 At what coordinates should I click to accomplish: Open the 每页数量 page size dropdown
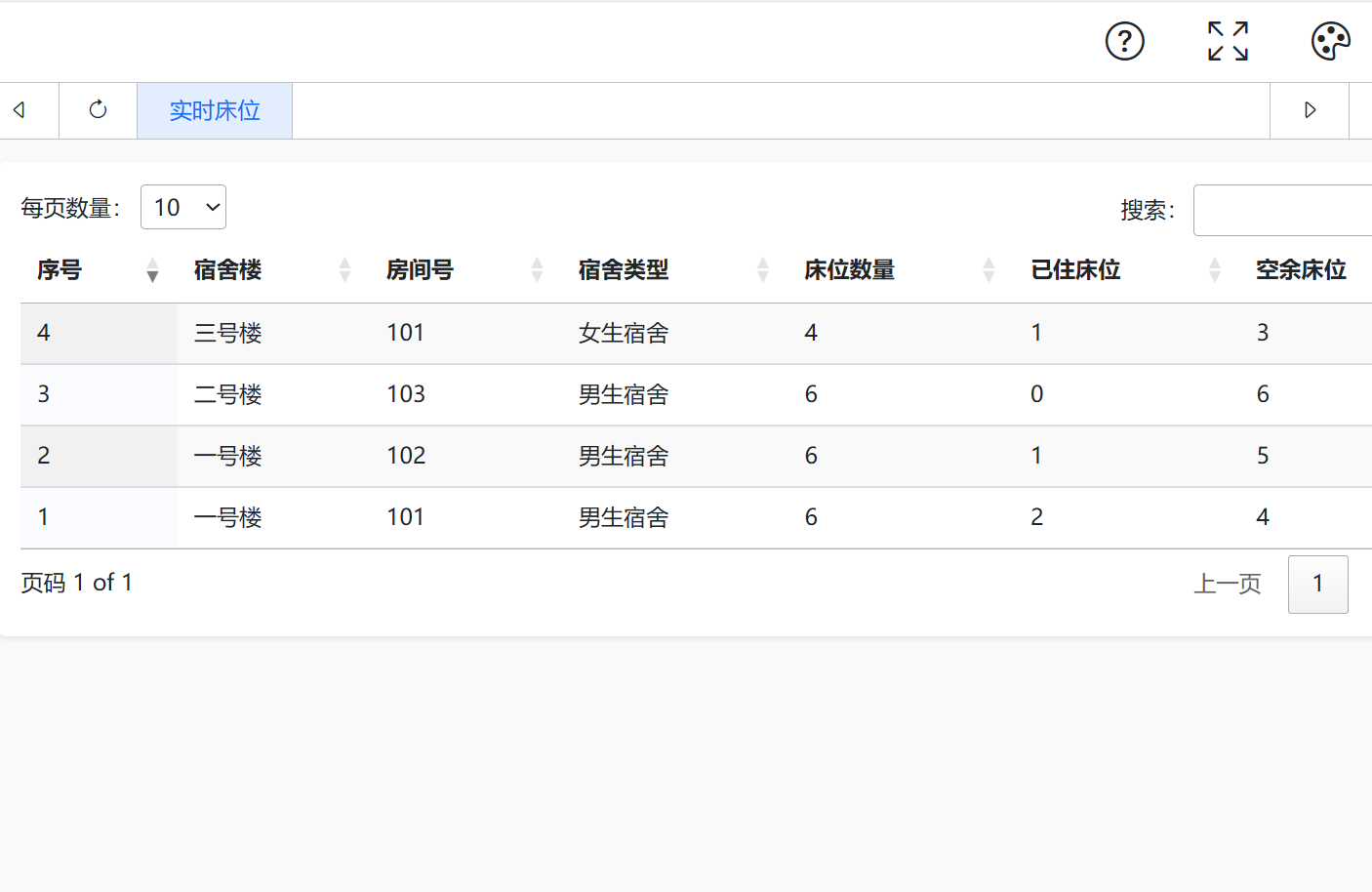pyautogui.click(x=183, y=207)
